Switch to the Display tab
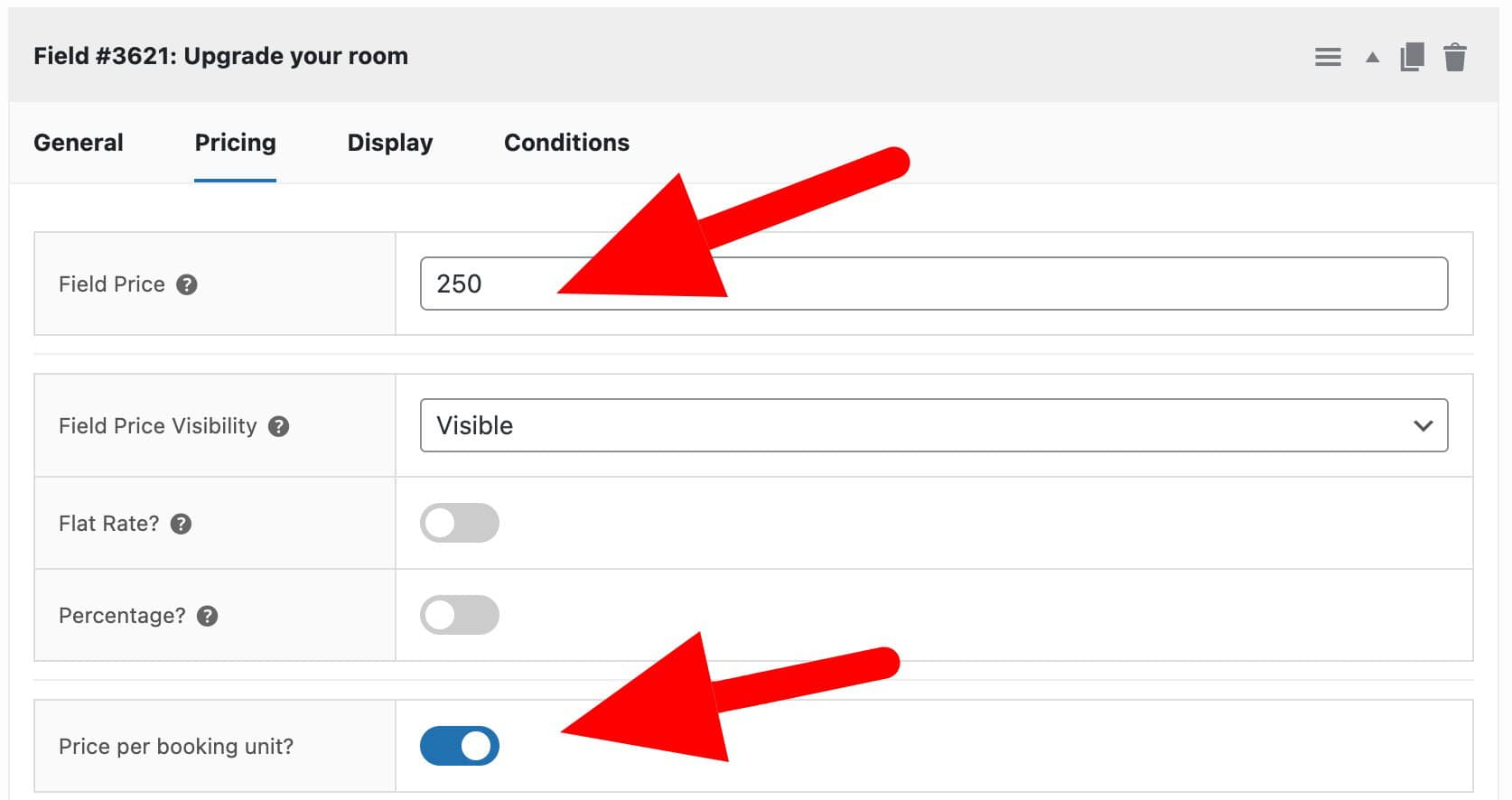The height and width of the screenshot is (800, 1512). 389,142
